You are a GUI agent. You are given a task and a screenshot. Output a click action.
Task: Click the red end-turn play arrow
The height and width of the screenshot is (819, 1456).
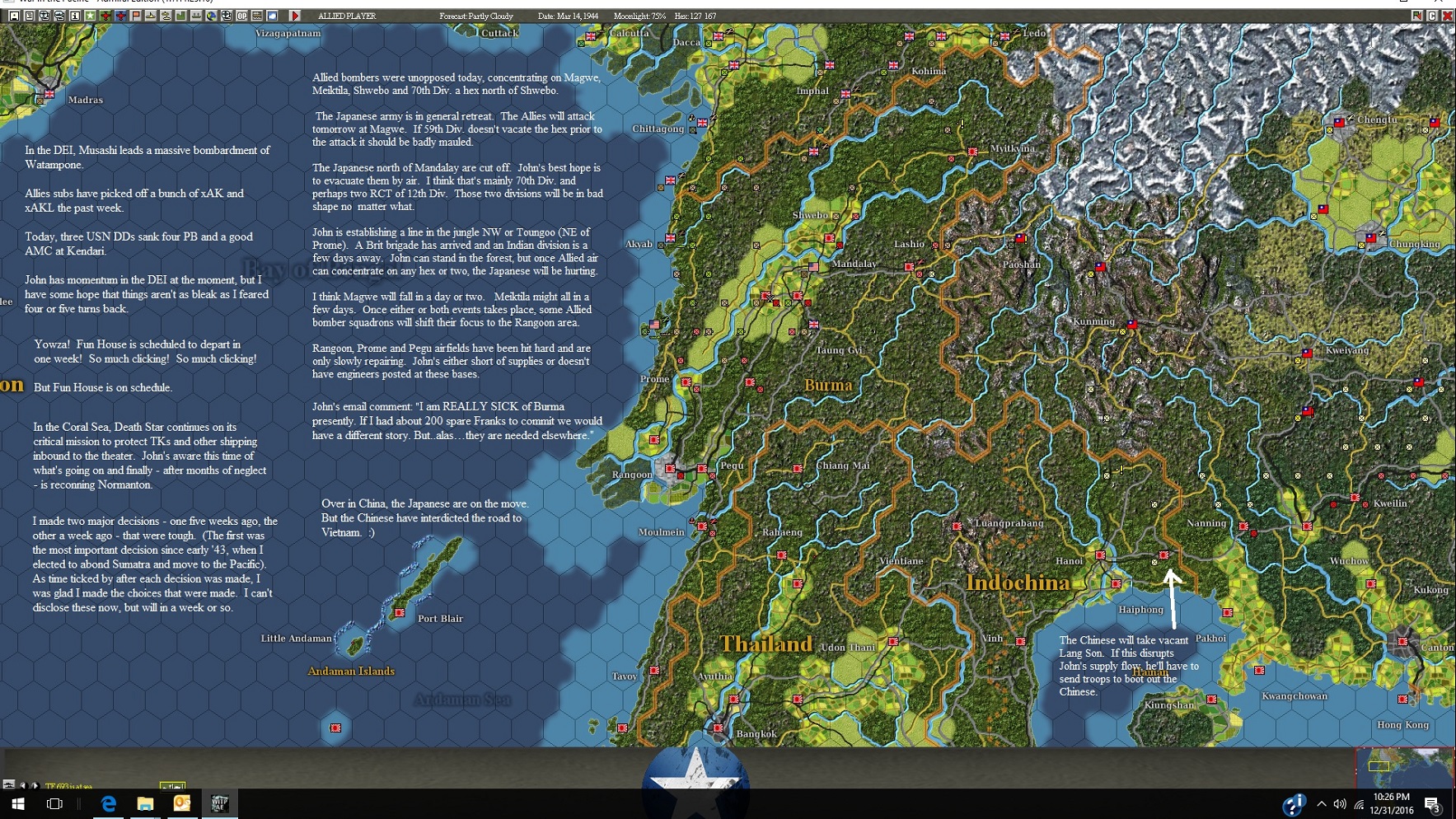point(295,16)
